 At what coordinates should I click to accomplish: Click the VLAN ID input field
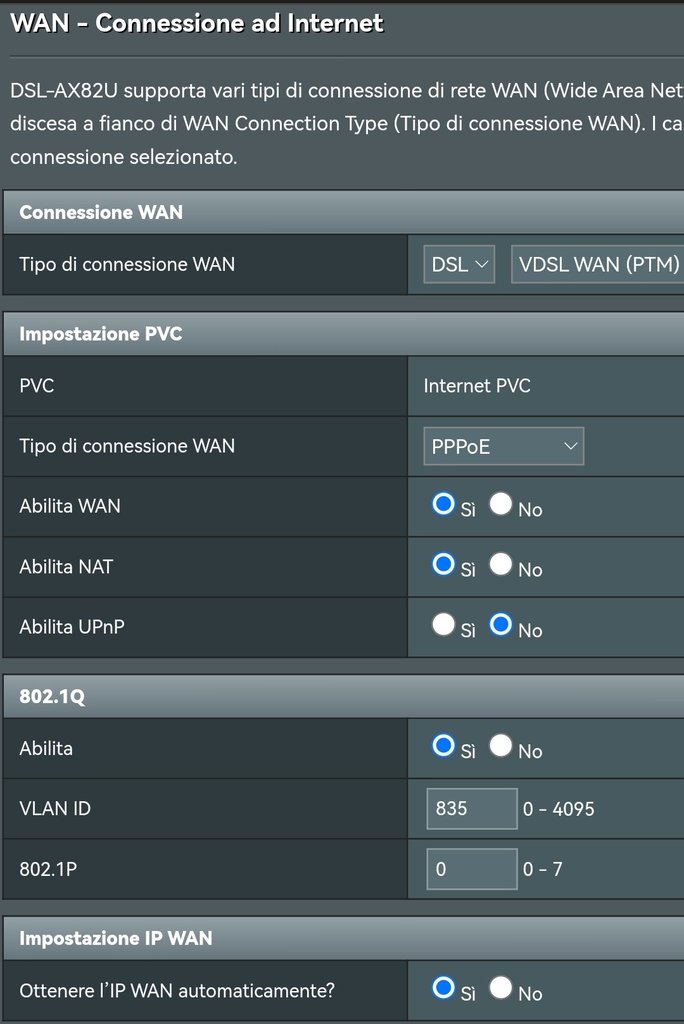tap(471, 808)
